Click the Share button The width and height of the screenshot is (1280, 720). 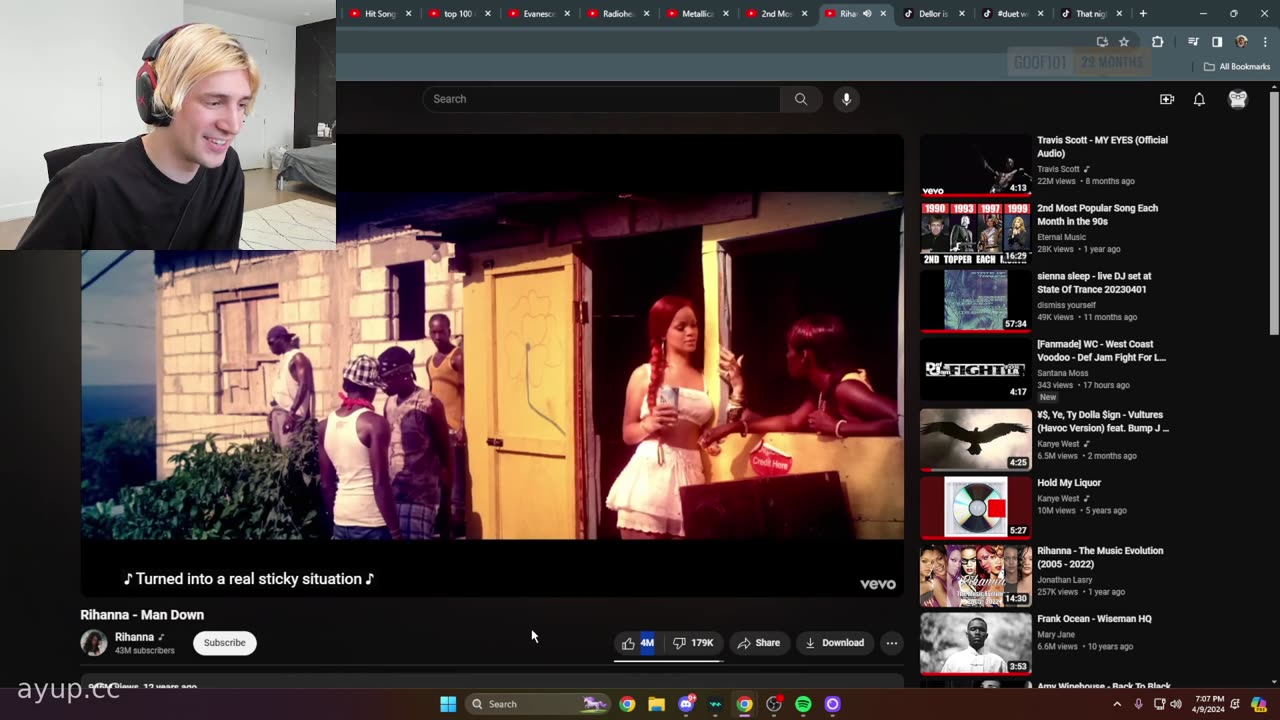click(x=759, y=643)
